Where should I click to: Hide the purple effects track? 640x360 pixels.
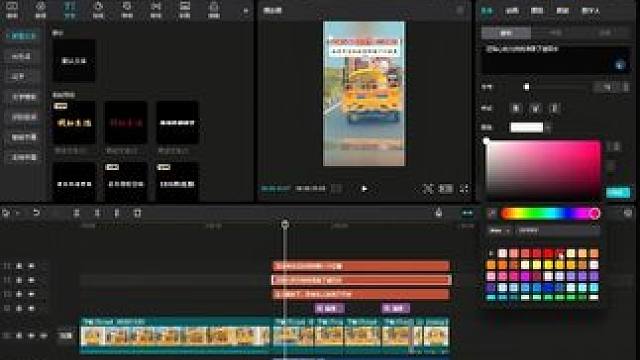click(x=31, y=308)
